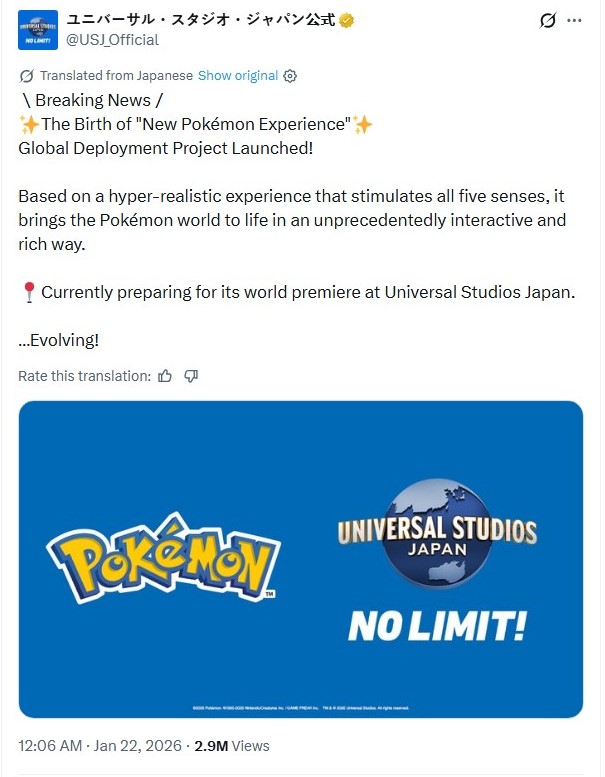Open the @USJ_Official handle link
The width and height of the screenshot is (605, 777).
112,40
